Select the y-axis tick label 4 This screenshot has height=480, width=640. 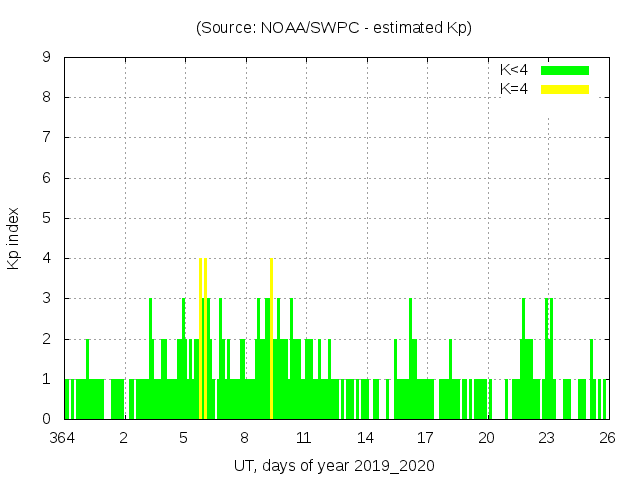point(47,259)
